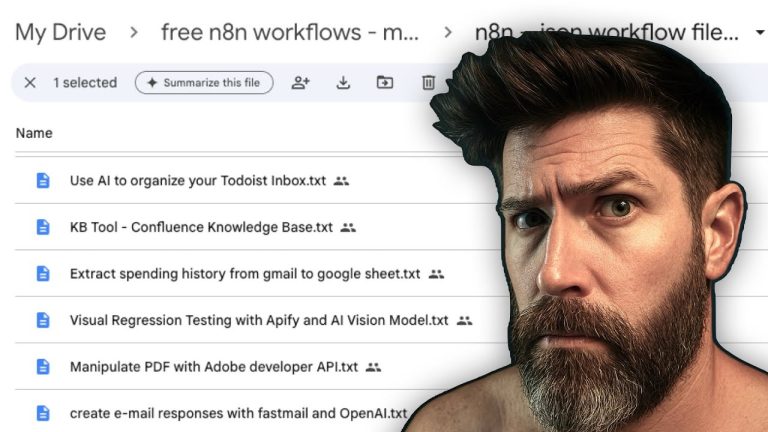This screenshot has width=768, height=432.
Task: Select KB Tool - Confluence Knowledge Base.txt
Action: pyautogui.click(x=201, y=227)
